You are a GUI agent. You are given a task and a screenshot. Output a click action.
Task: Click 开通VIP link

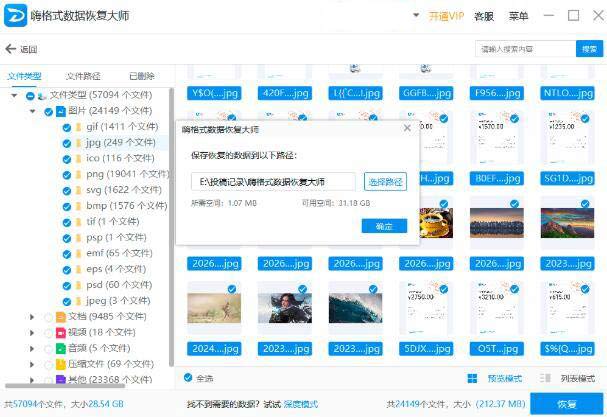point(446,16)
